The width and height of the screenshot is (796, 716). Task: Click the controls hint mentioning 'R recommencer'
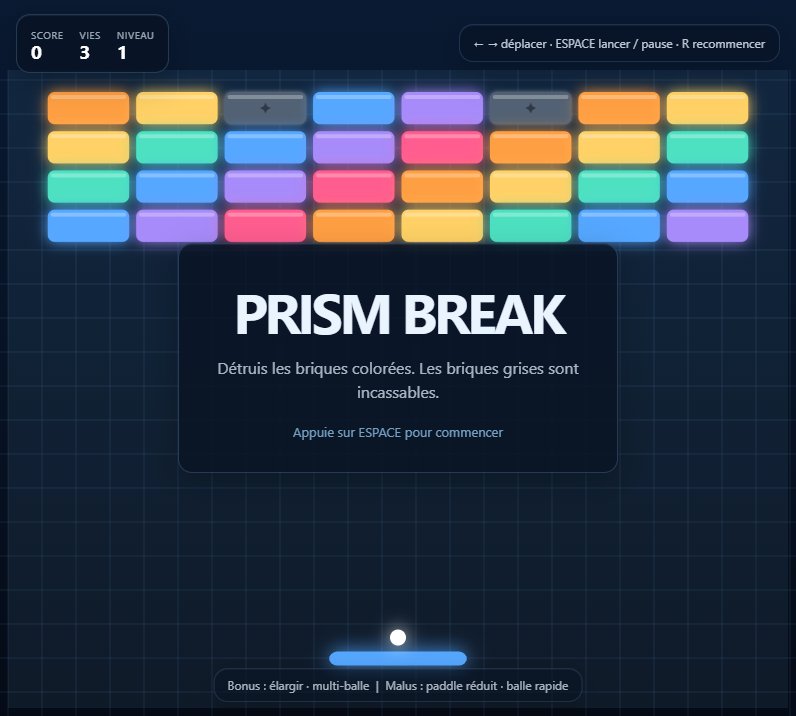click(619, 44)
